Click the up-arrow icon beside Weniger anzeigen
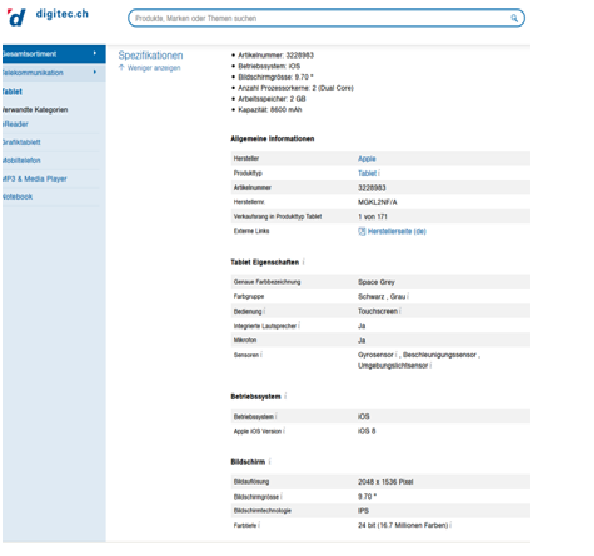The height and width of the screenshot is (556, 594). point(122,67)
